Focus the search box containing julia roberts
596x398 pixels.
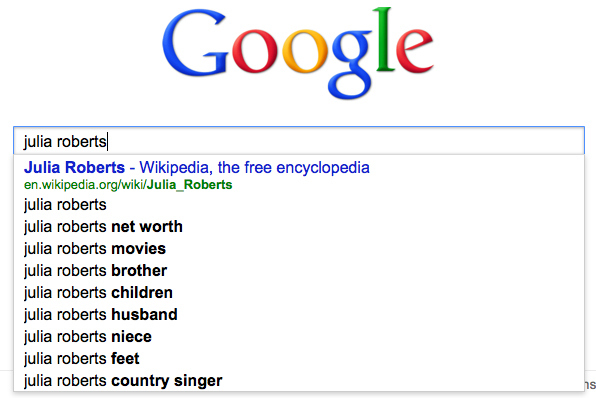(x=299, y=141)
